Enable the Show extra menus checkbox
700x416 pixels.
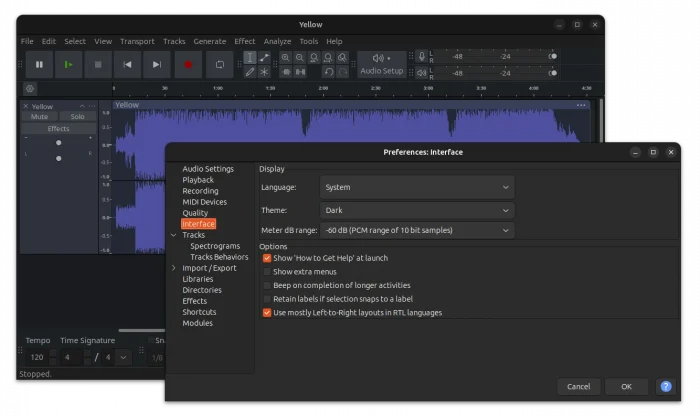point(267,272)
